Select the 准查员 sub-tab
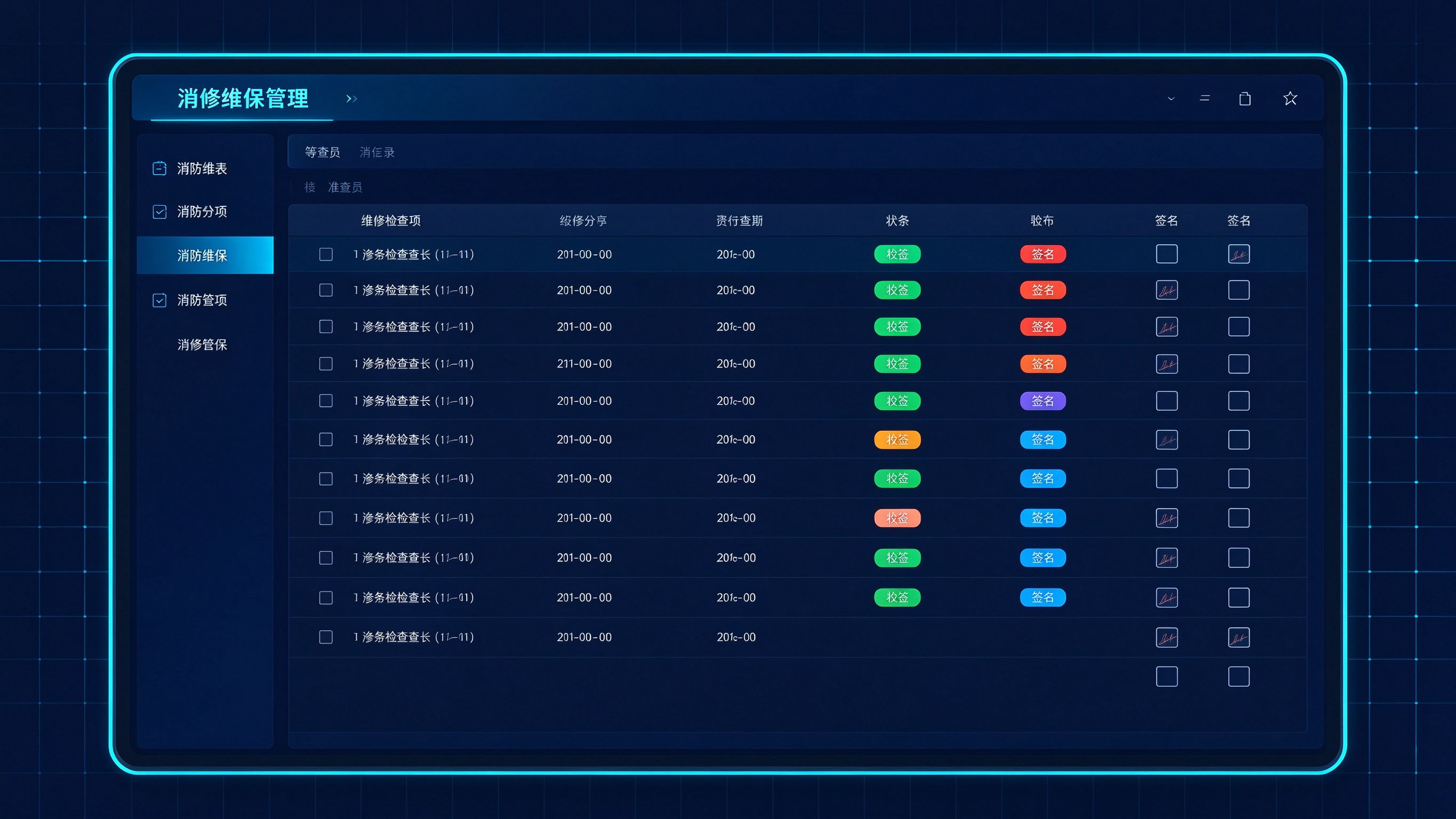Viewport: 1456px width, 819px height. [345, 187]
